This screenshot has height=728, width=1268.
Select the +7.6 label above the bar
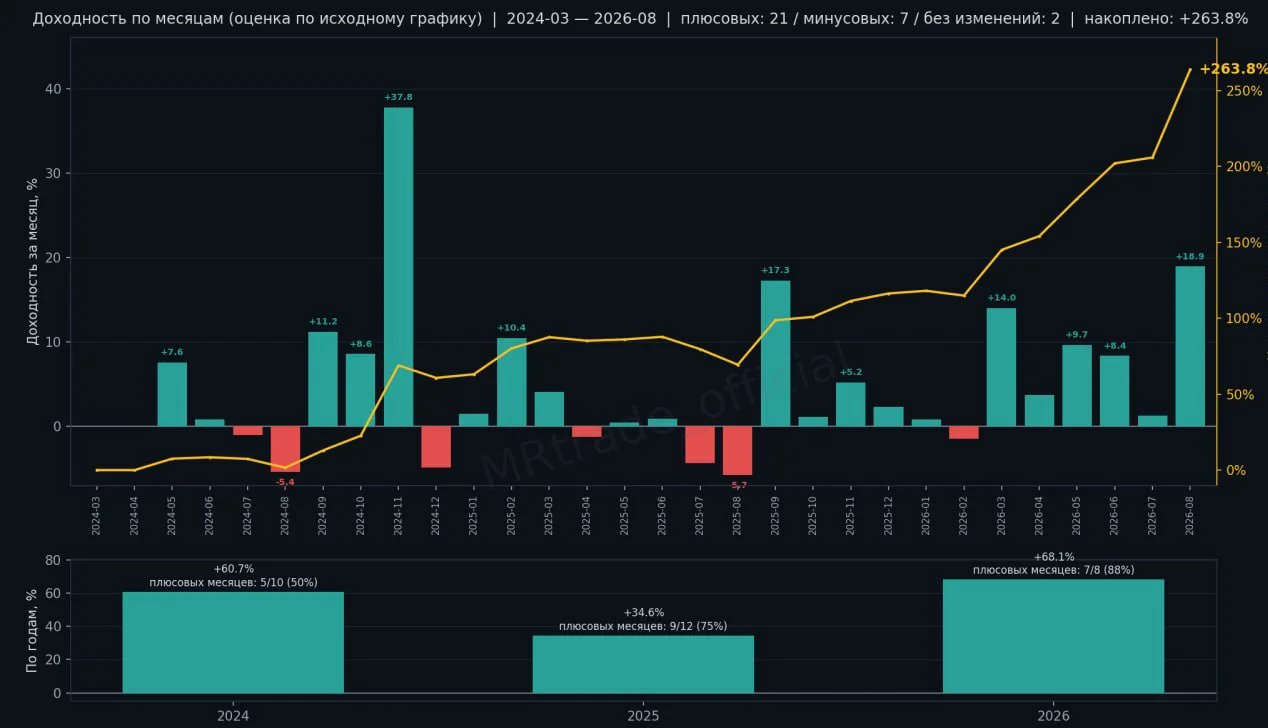pyautogui.click(x=172, y=352)
